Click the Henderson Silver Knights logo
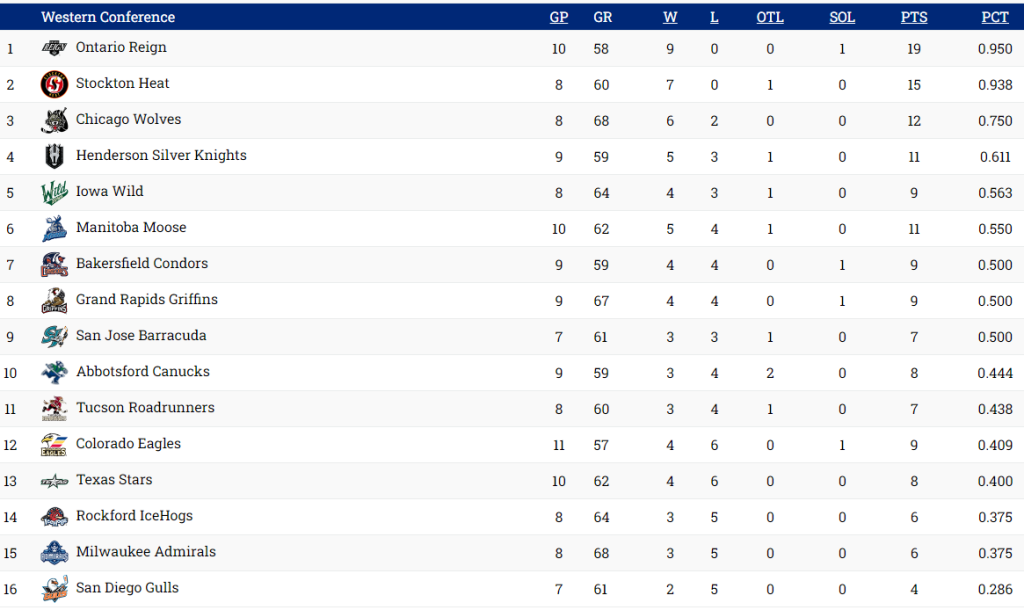1024x610 pixels. [54, 157]
